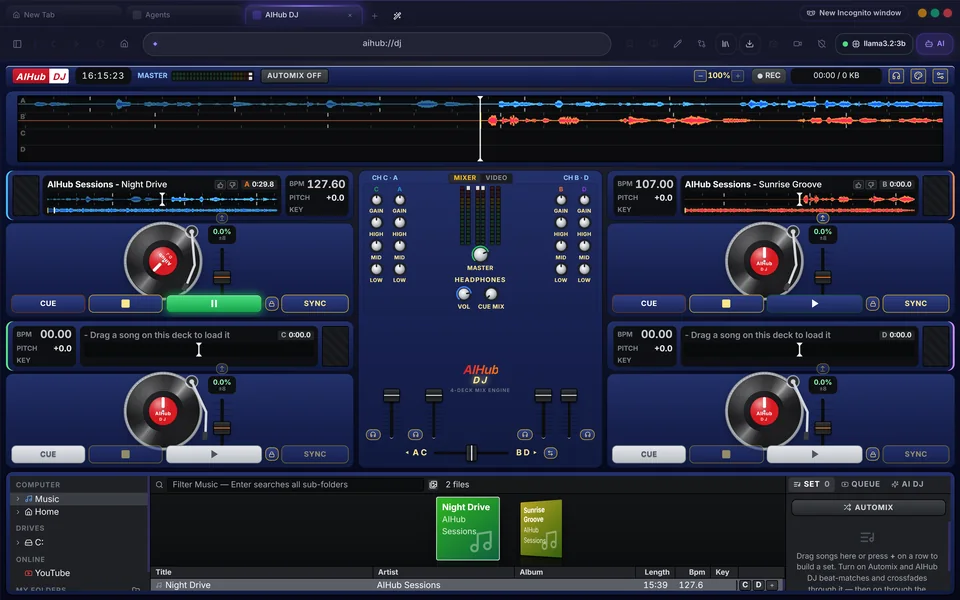Open headphones settings icon in top bar

click(x=896, y=76)
